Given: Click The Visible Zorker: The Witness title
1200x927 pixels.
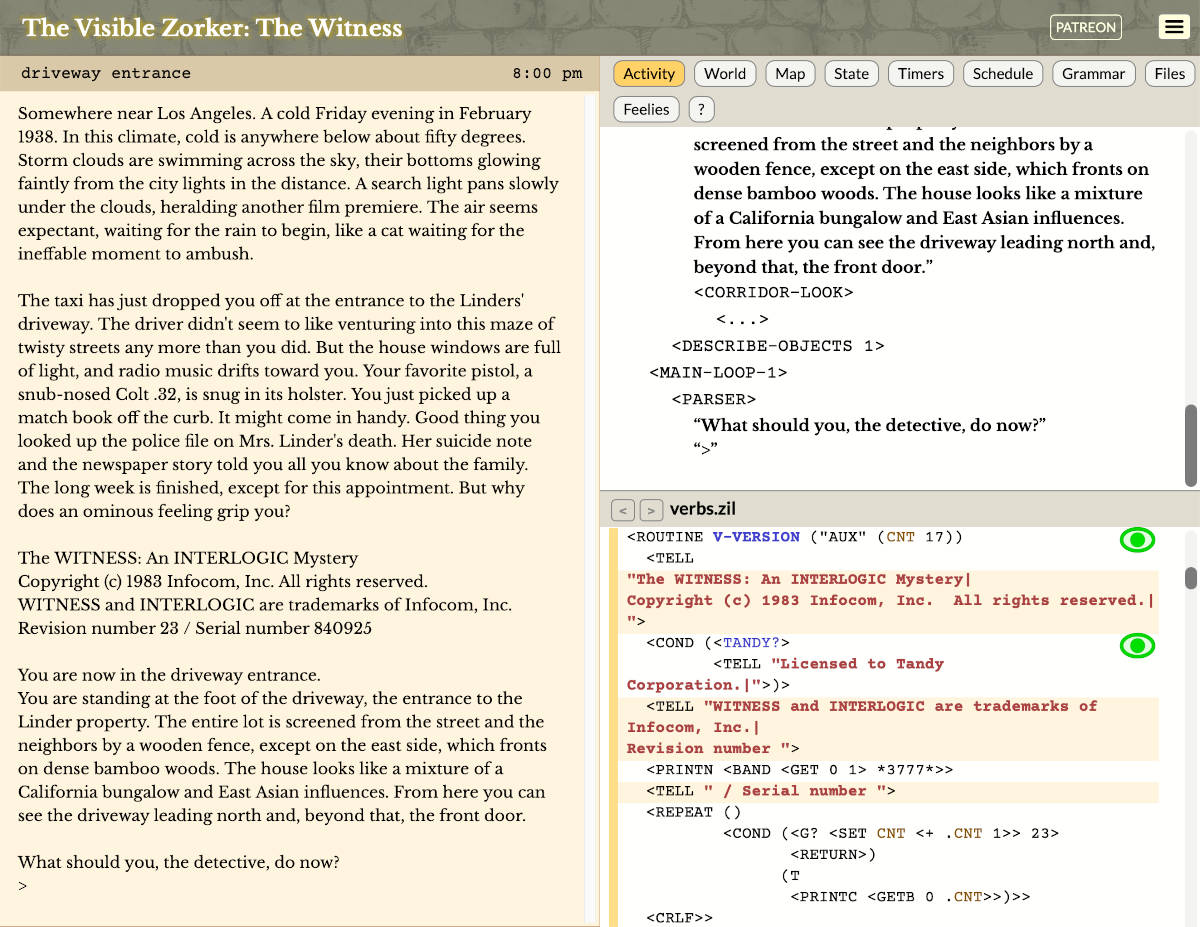Looking at the screenshot, I should point(212,27).
